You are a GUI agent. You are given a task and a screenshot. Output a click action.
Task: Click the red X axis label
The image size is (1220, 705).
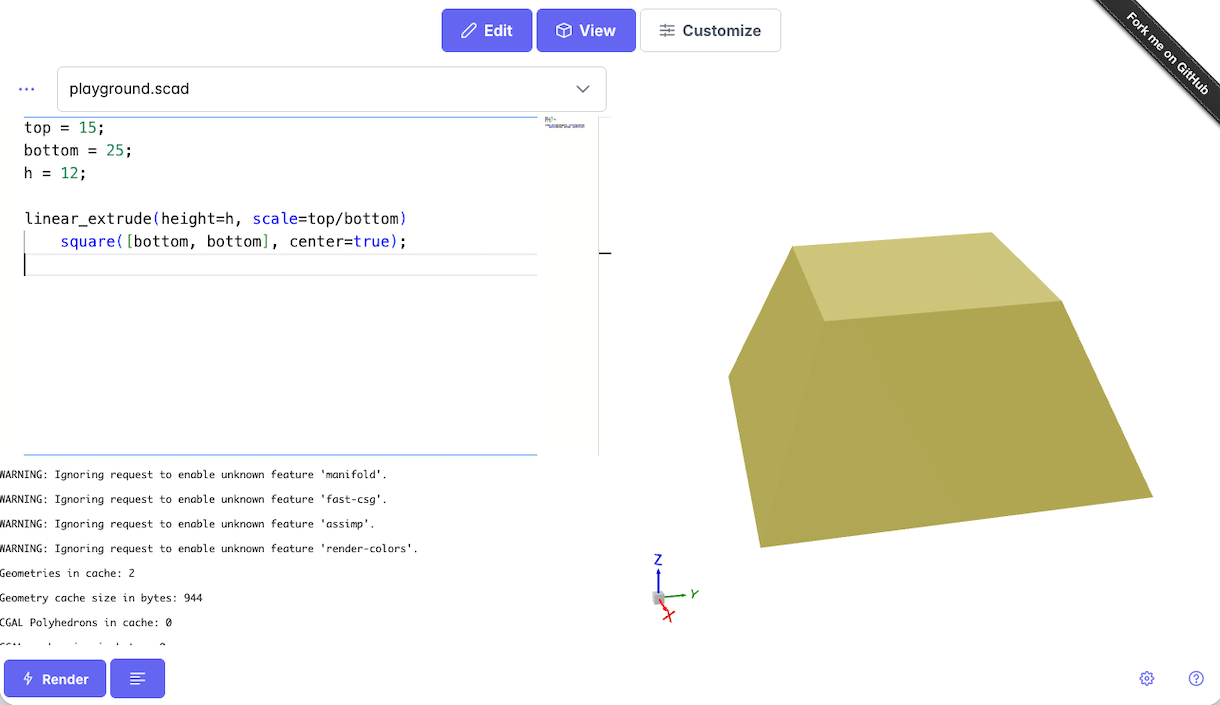tap(669, 617)
